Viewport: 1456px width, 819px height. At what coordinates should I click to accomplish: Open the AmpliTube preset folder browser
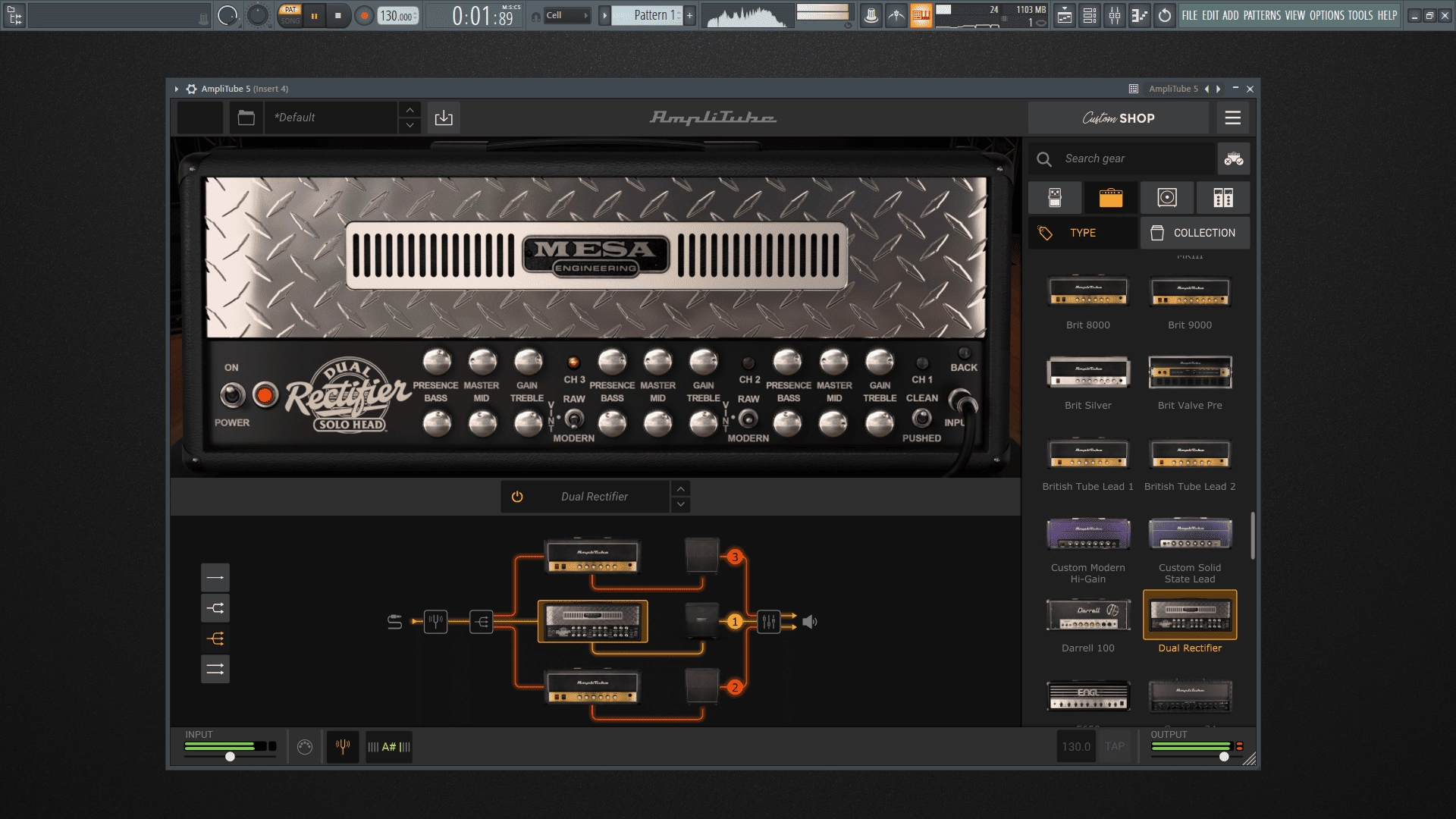246,118
